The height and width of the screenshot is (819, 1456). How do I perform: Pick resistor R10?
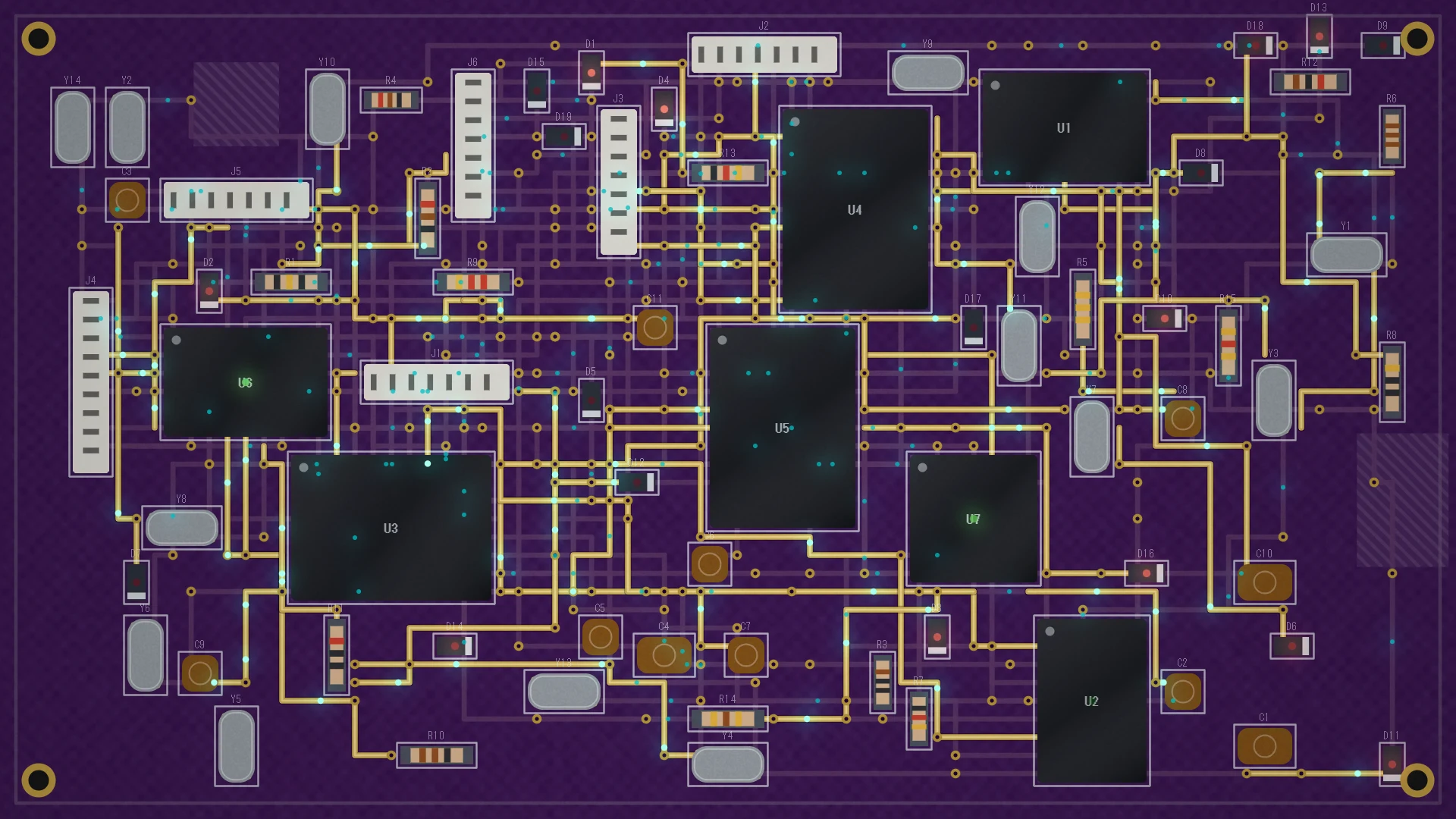point(436,755)
